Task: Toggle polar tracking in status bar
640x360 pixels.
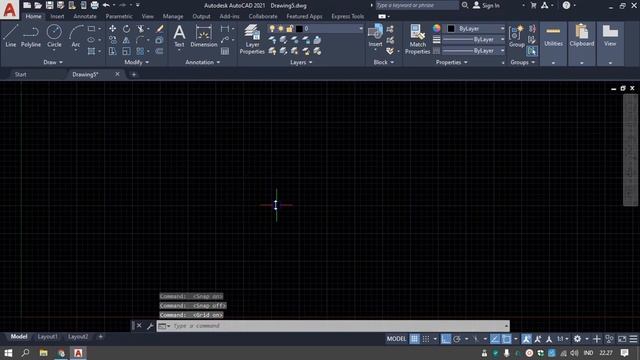Action: 457,339
